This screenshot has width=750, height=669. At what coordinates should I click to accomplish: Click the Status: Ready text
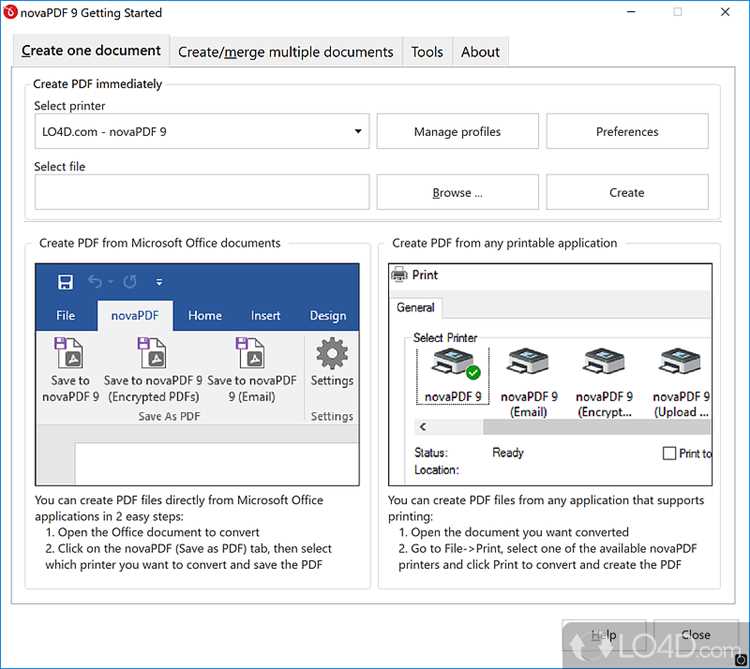tap(469, 452)
